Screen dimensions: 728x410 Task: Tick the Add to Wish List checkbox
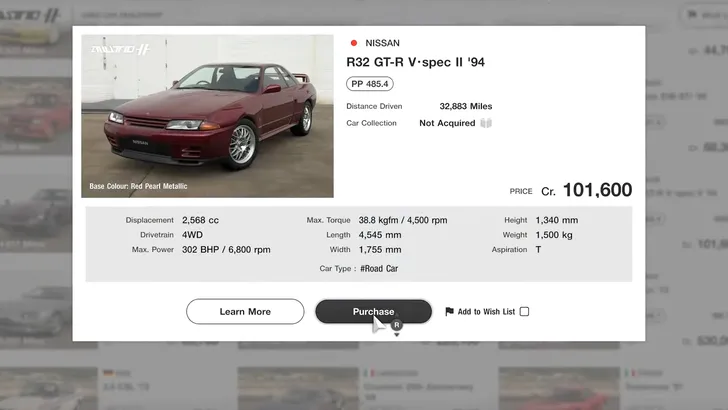click(524, 312)
